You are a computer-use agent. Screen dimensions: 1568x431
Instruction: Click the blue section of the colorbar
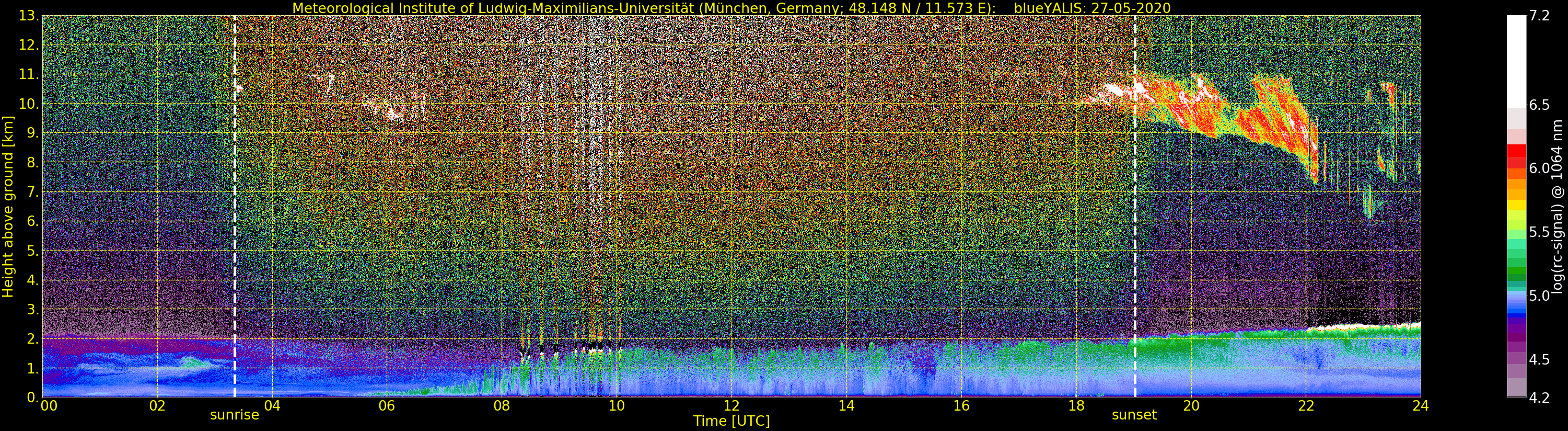1516,308
